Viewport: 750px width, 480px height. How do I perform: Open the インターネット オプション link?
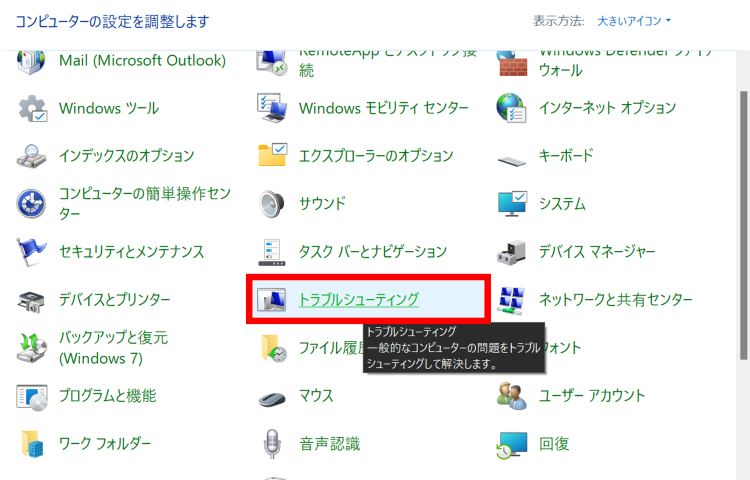[607, 108]
